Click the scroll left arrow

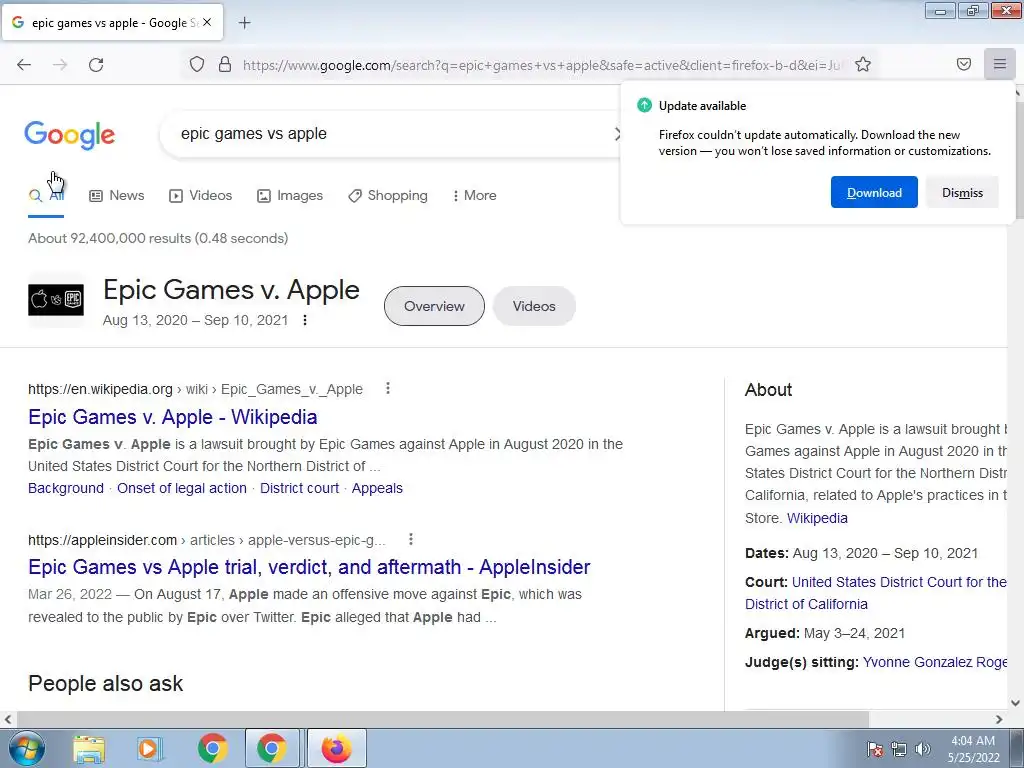tap(7, 719)
